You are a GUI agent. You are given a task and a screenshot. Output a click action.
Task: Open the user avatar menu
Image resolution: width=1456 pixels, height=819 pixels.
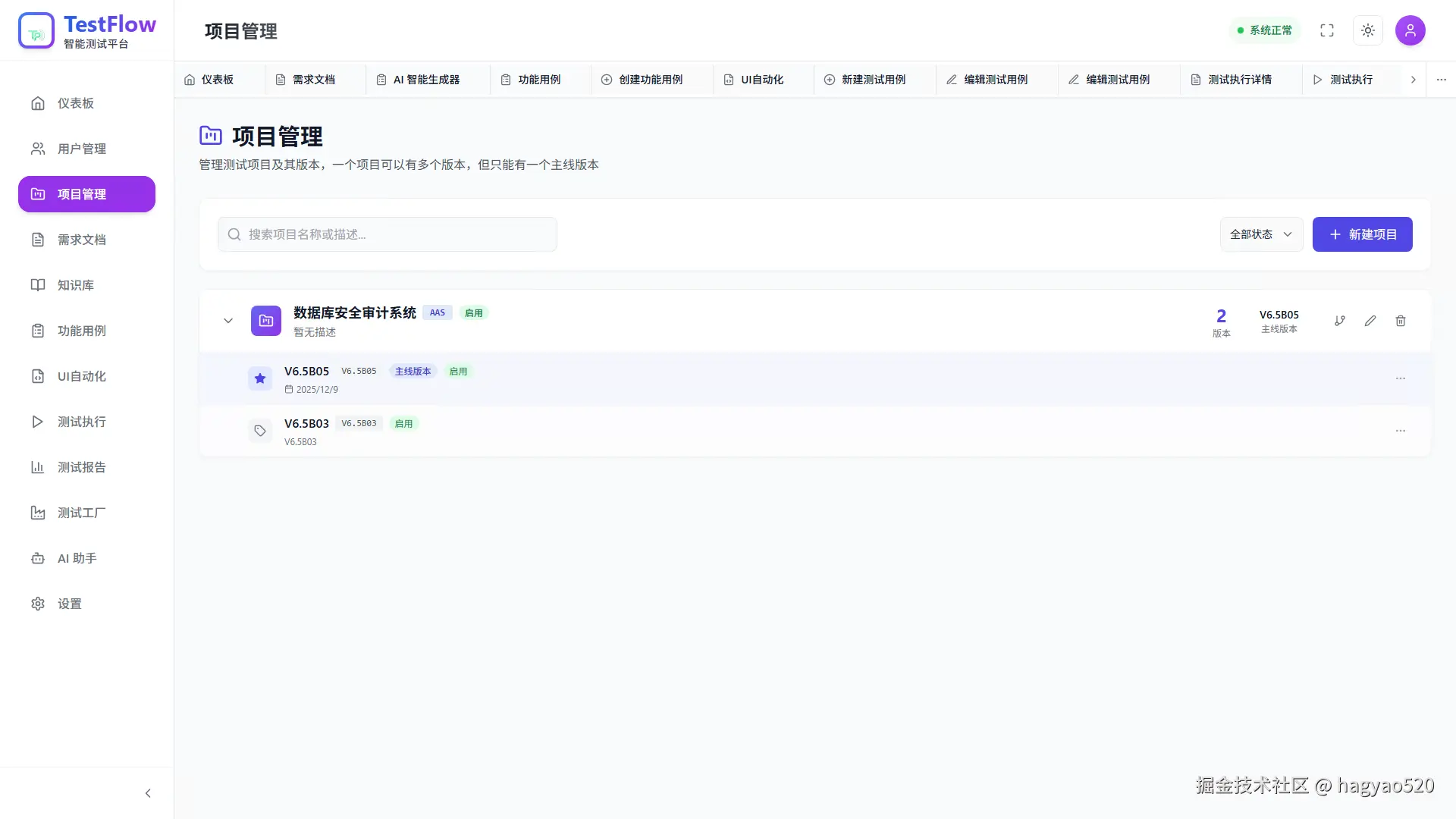pyautogui.click(x=1410, y=30)
